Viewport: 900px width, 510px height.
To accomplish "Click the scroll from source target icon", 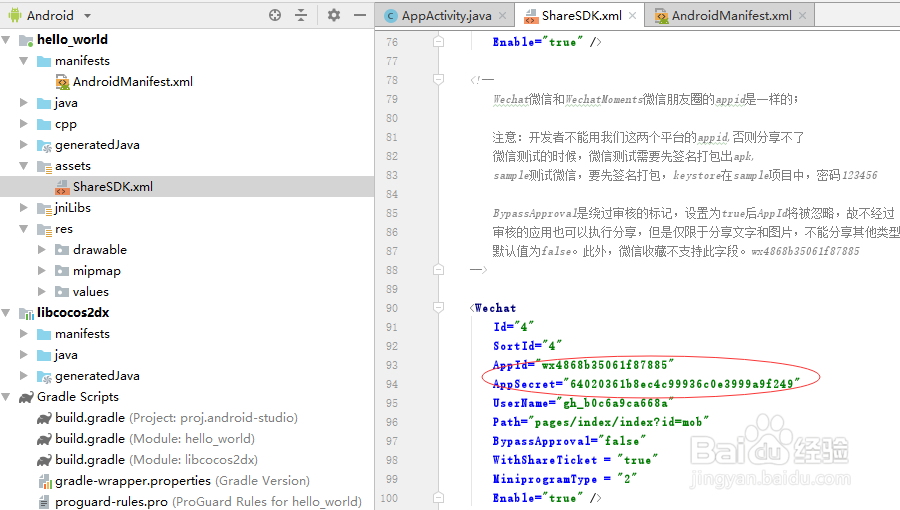I will [275, 15].
